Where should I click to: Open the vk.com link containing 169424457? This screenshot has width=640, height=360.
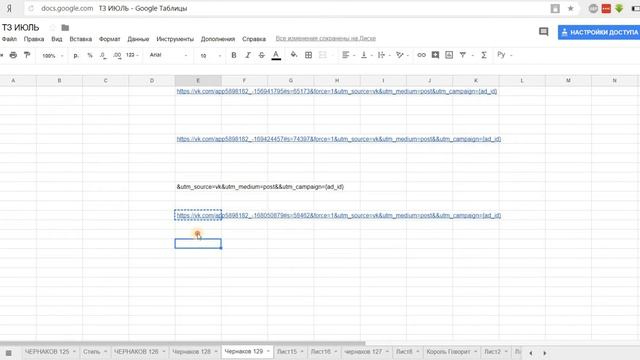click(339, 139)
